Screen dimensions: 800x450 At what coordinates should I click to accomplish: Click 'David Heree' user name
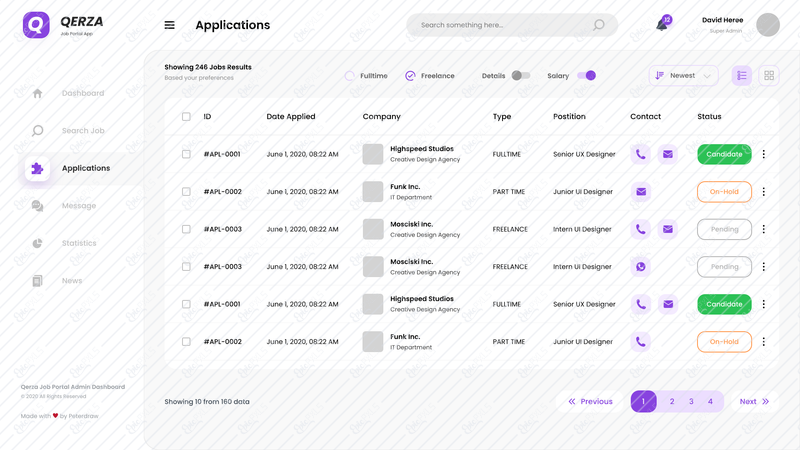(722, 20)
